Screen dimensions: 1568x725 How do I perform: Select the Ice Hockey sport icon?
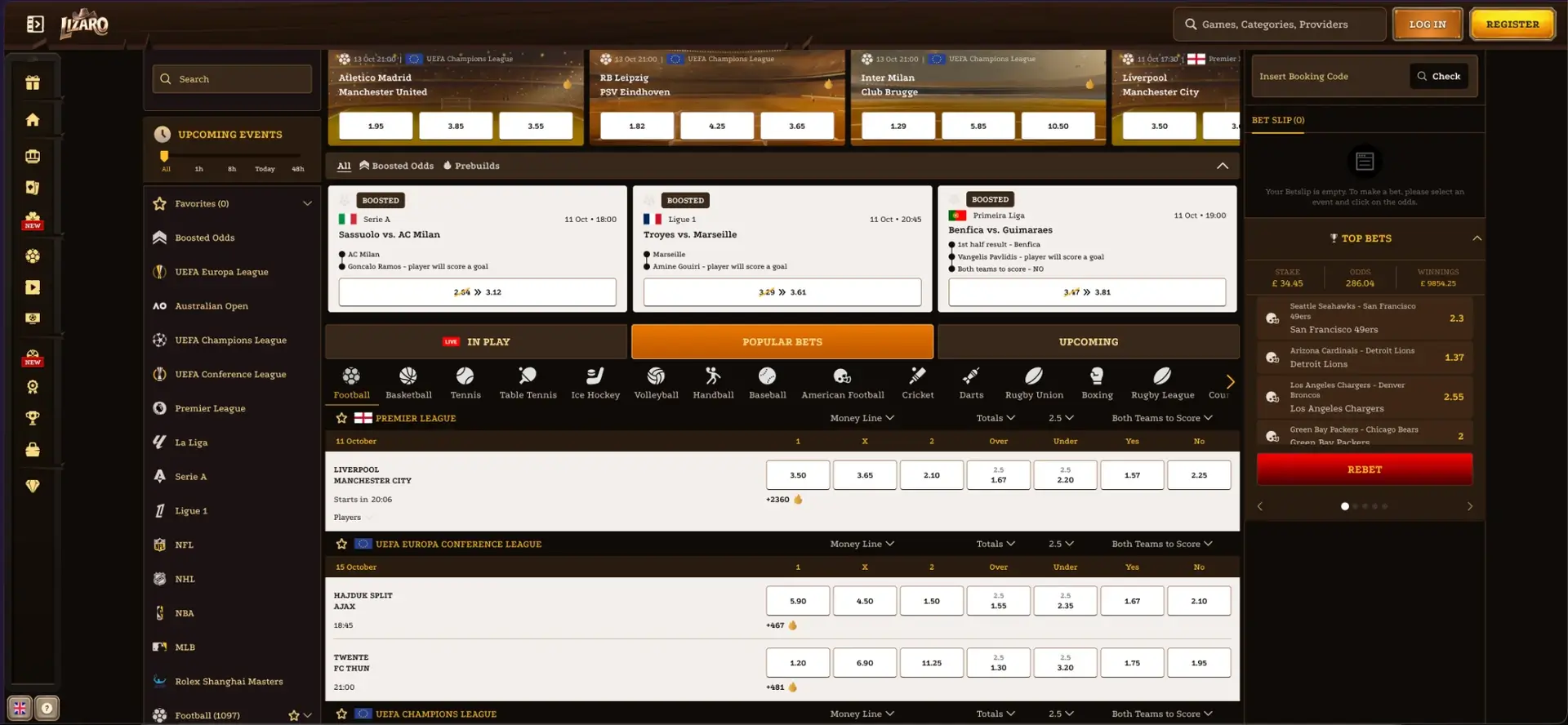point(595,383)
